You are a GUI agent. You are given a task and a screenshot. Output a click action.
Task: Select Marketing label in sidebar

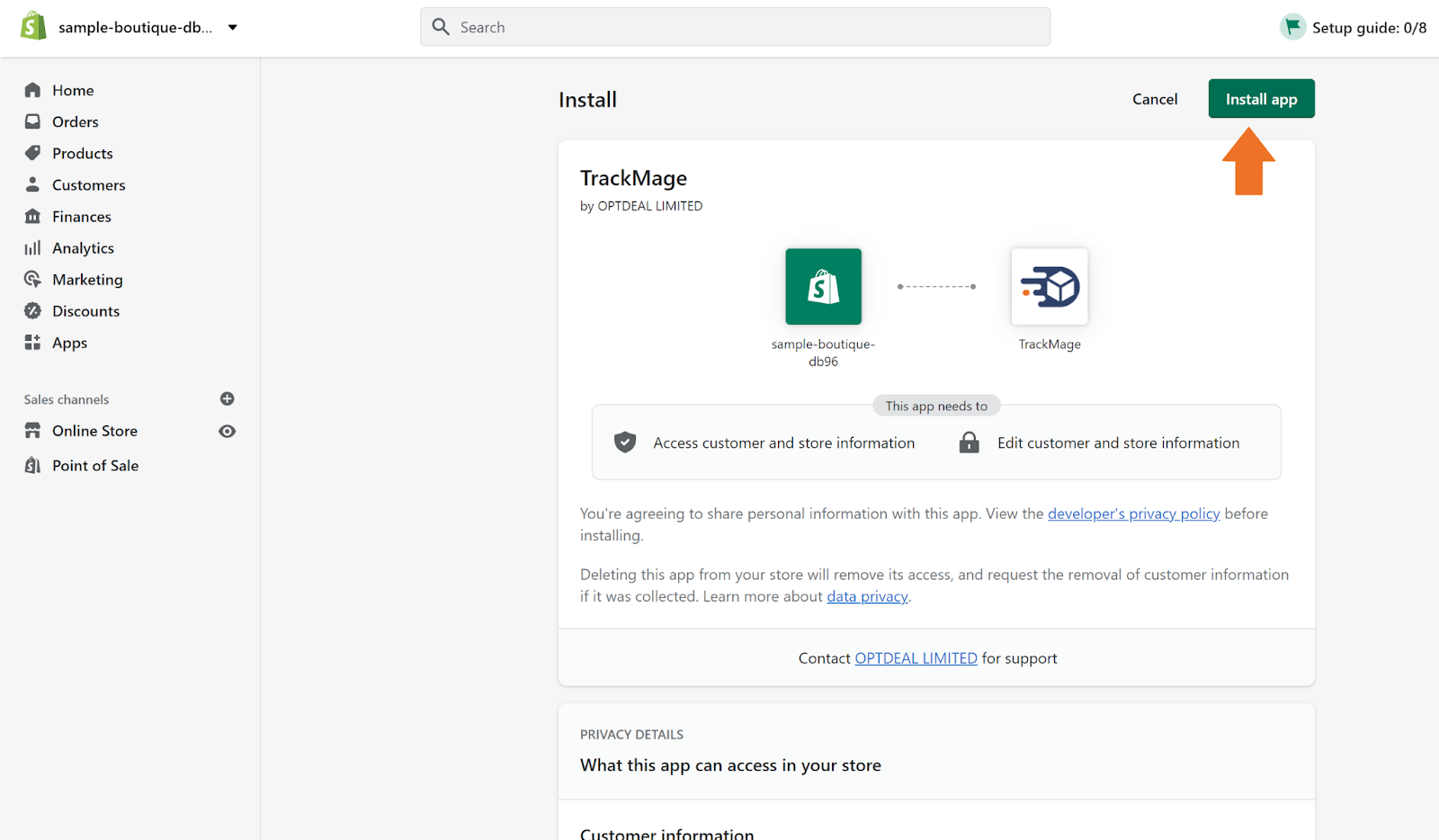(87, 280)
